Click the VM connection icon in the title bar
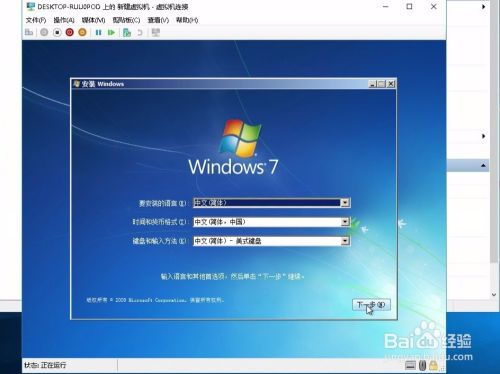The width and height of the screenshot is (500, 374). pyautogui.click(x=31, y=7)
